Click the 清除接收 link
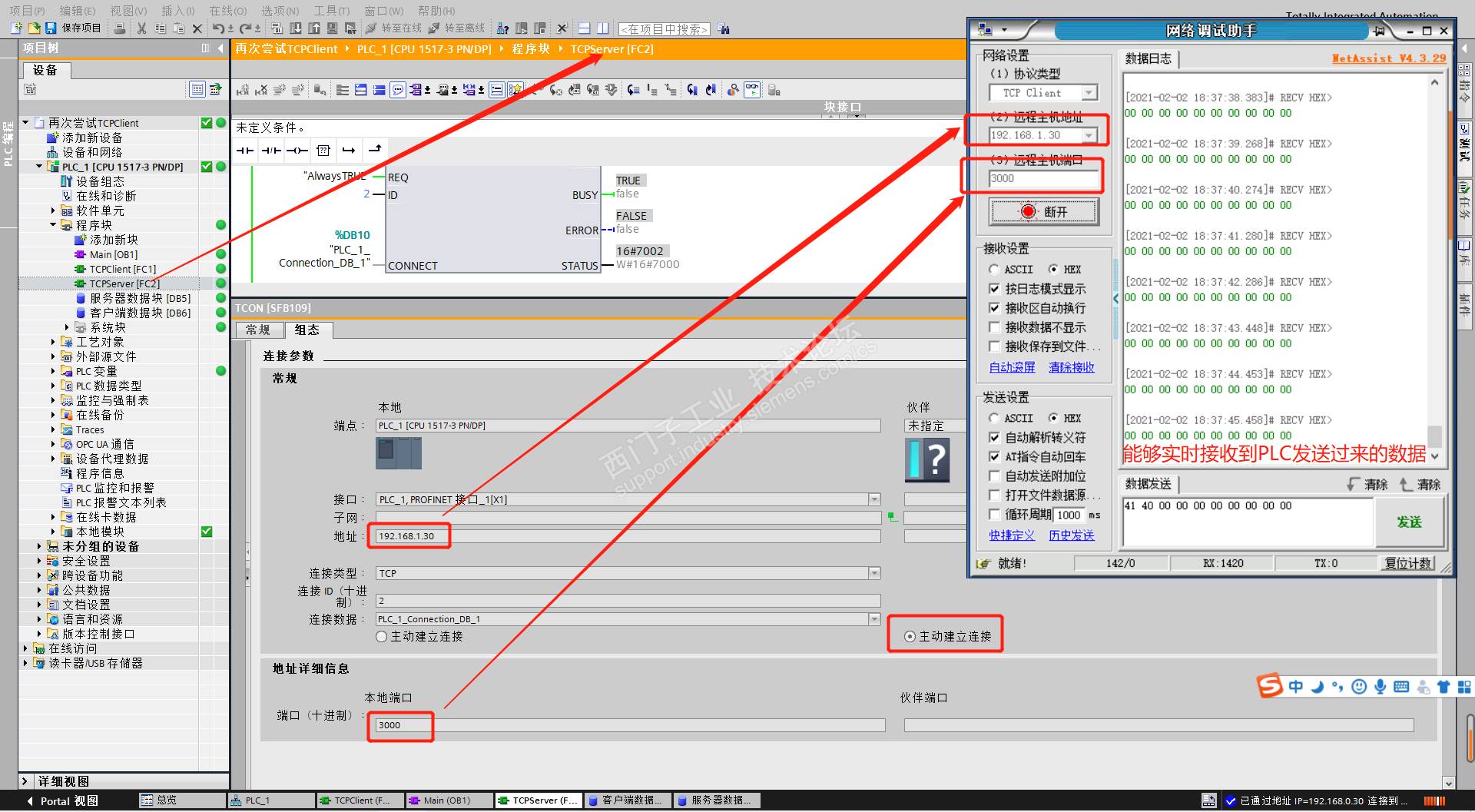The width and height of the screenshot is (1475, 812). click(1072, 367)
